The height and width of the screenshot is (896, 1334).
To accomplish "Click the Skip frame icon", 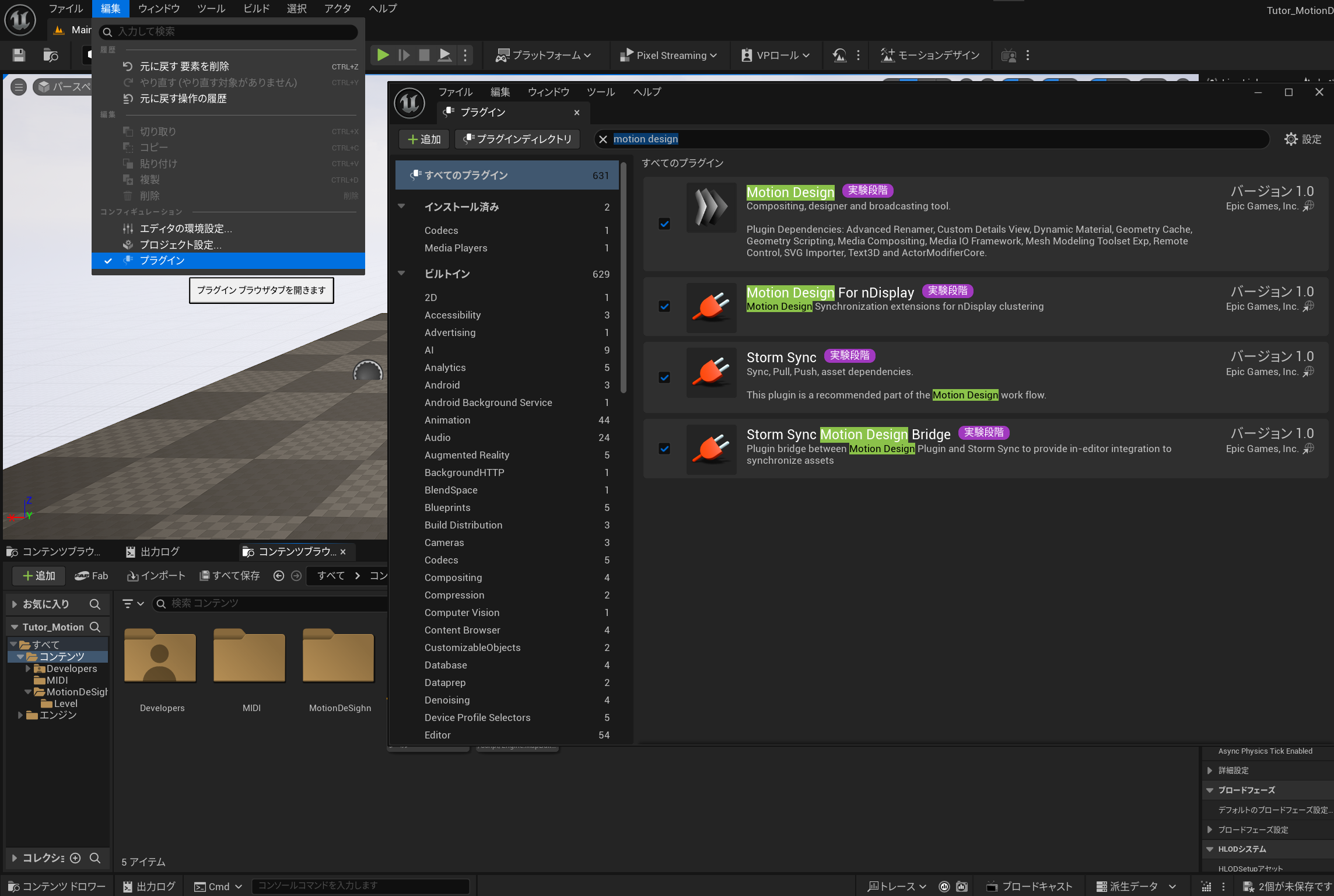I will 404,55.
